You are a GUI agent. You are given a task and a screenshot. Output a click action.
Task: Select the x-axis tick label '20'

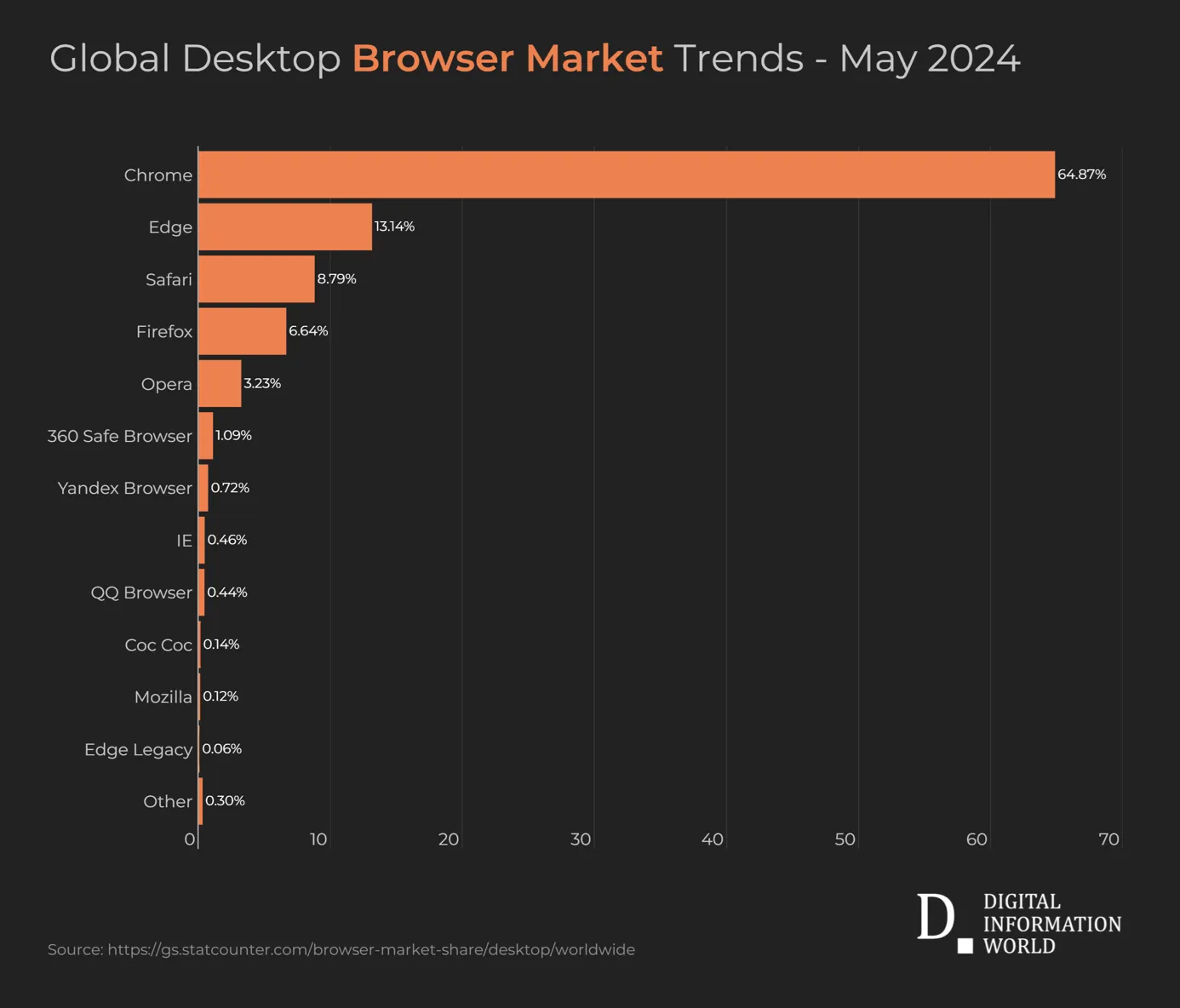click(x=449, y=839)
